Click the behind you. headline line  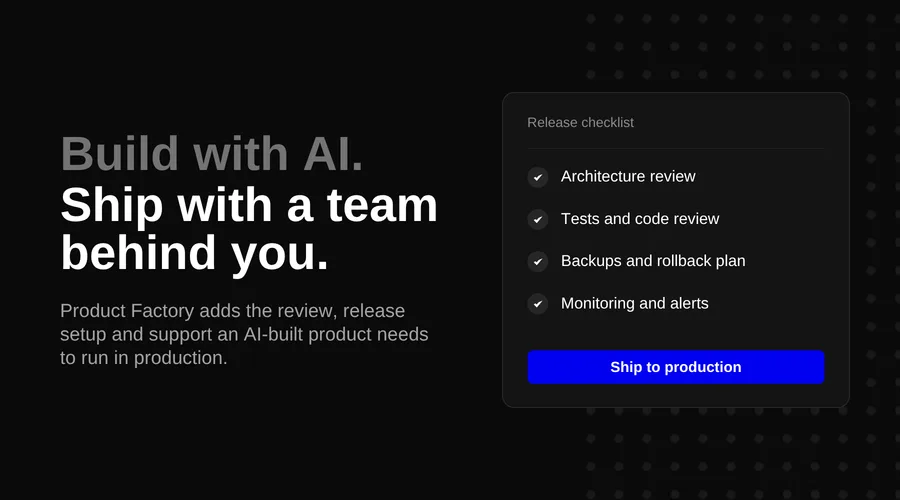pyautogui.click(x=195, y=253)
